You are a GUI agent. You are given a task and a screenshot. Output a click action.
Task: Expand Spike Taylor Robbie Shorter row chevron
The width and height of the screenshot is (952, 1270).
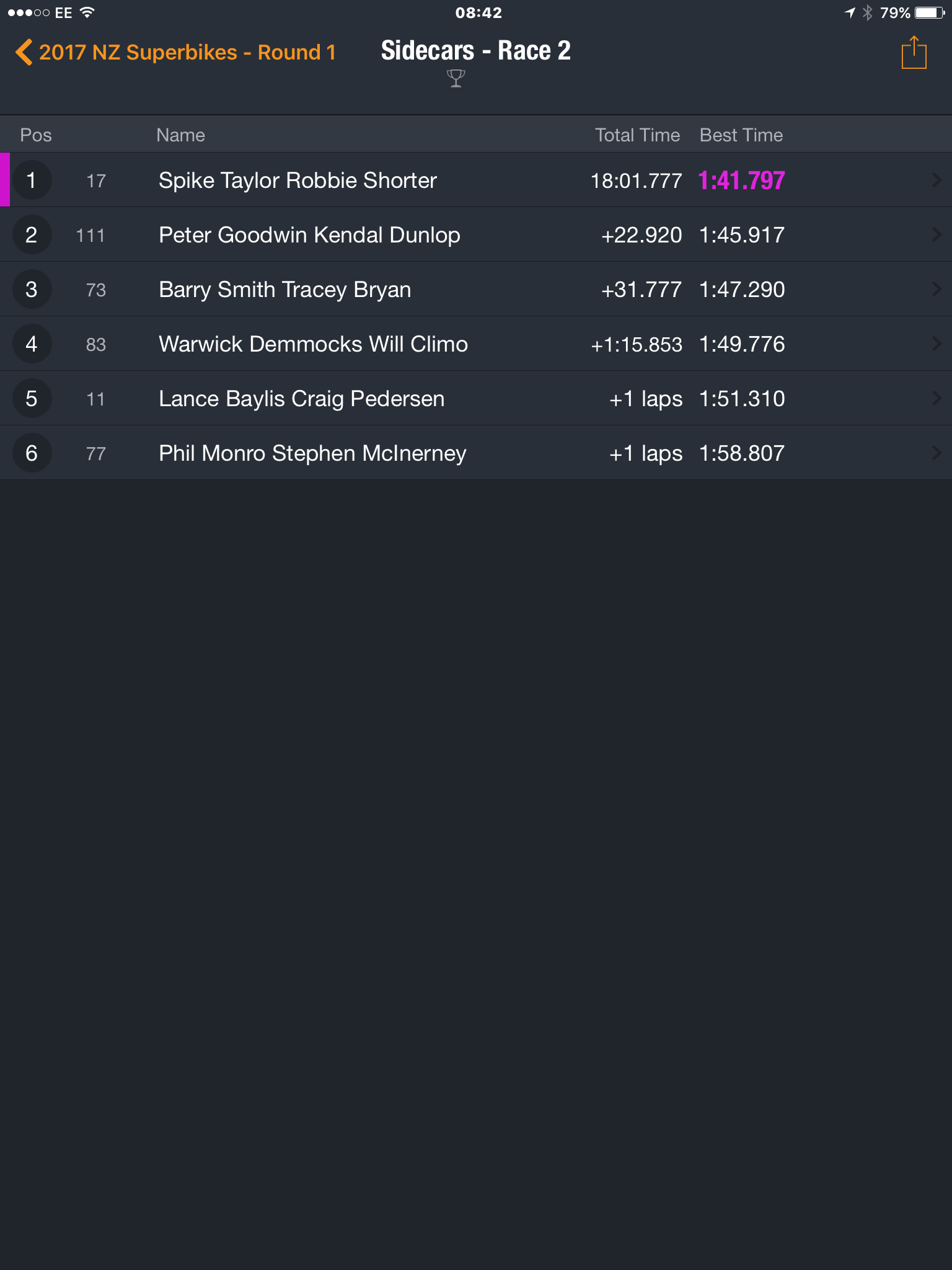pyautogui.click(x=937, y=180)
